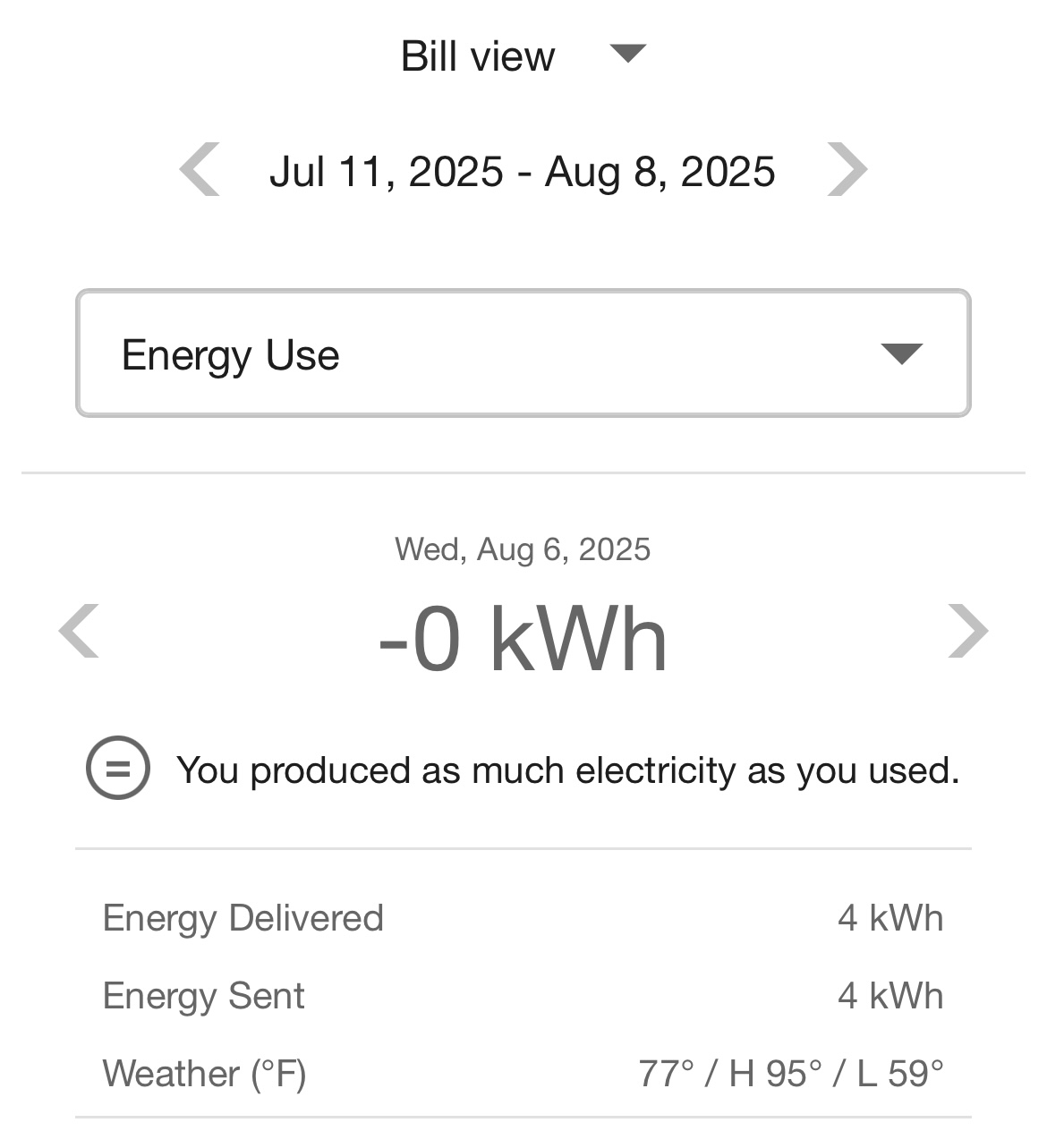The image size is (1047, 1148).
Task: Go to the previous billing period
Action: 200,169
